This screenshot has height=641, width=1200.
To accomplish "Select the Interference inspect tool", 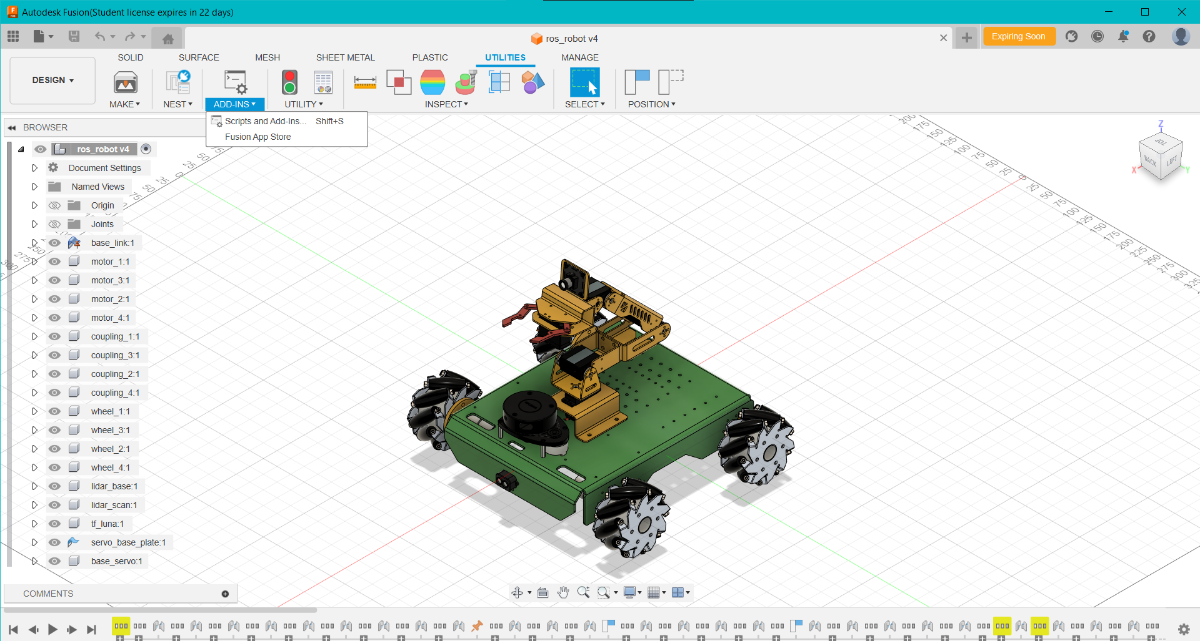I will (x=399, y=82).
